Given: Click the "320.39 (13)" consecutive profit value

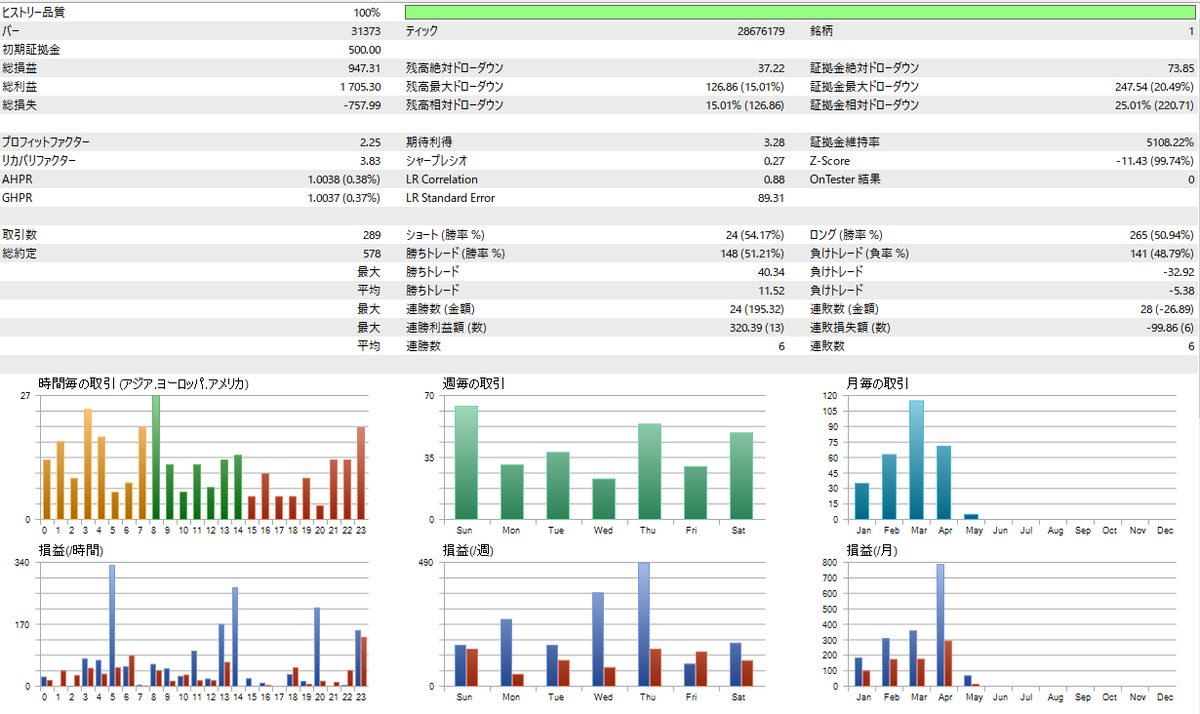Looking at the screenshot, I should (757, 327).
